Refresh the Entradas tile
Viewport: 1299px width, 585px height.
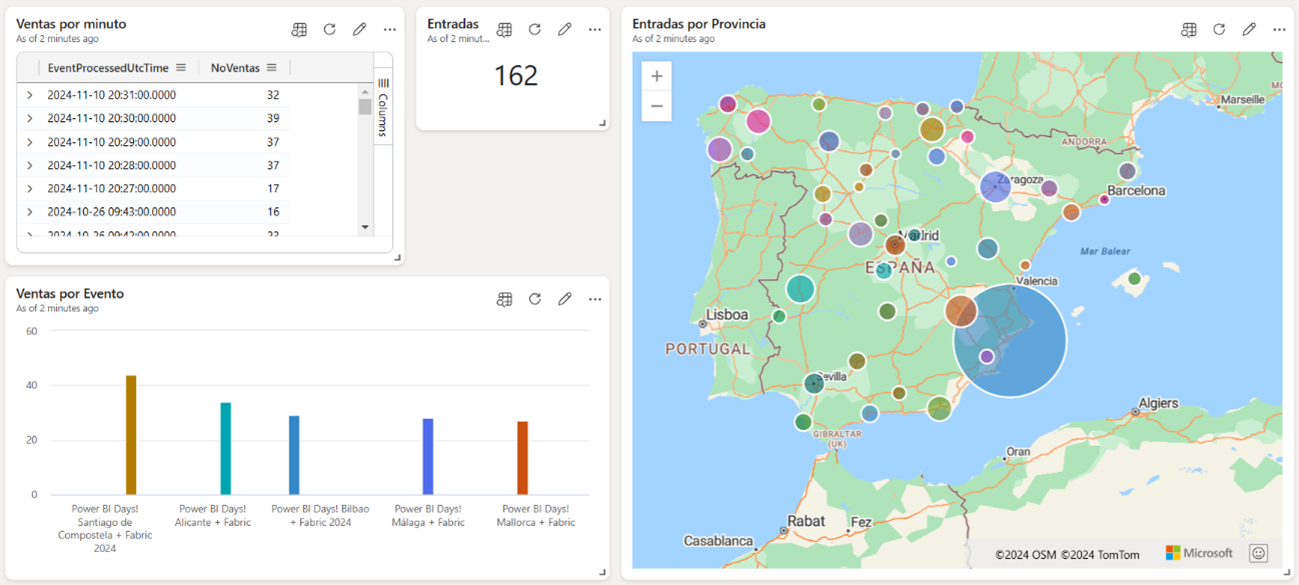point(535,30)
